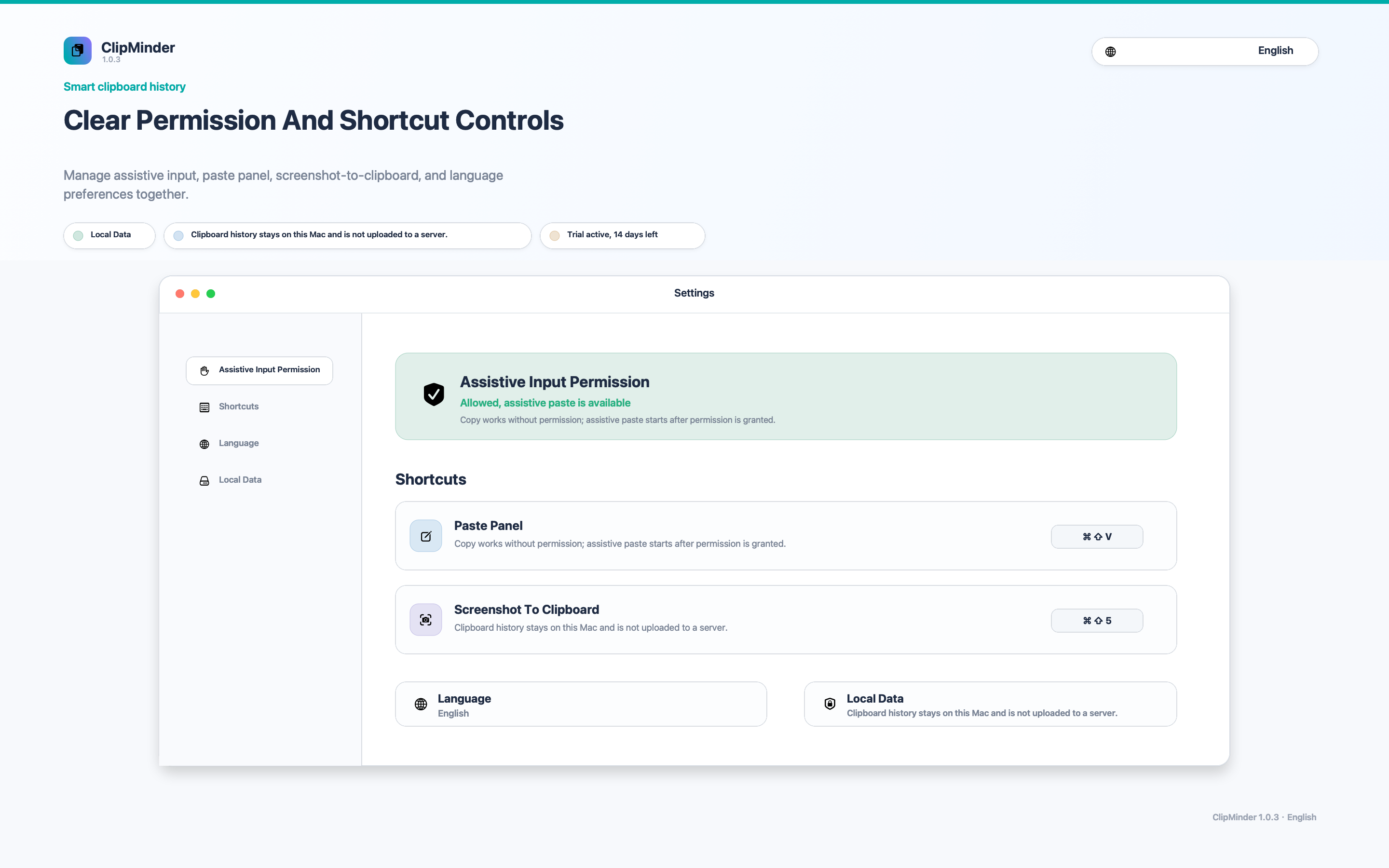Click the Local Data card in settings
Screen dimensions: 1389x868
click(990, 705)
